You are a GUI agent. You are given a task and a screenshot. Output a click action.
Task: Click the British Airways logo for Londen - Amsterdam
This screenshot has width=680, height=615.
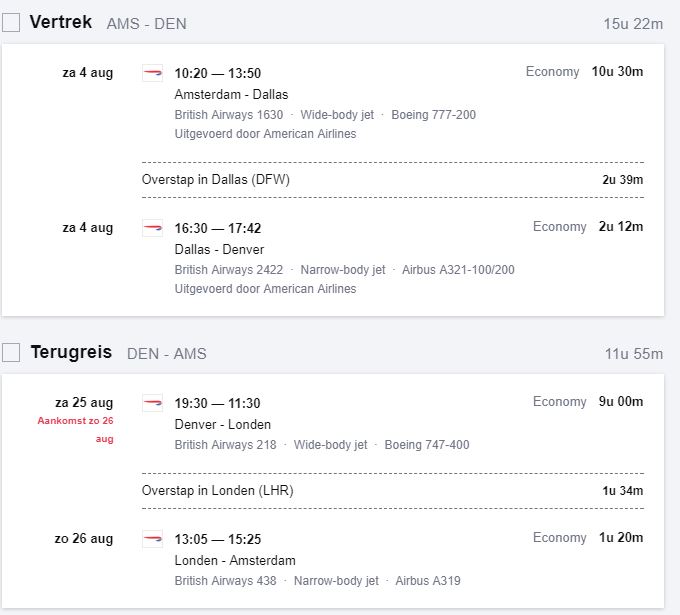pos(153,539)
